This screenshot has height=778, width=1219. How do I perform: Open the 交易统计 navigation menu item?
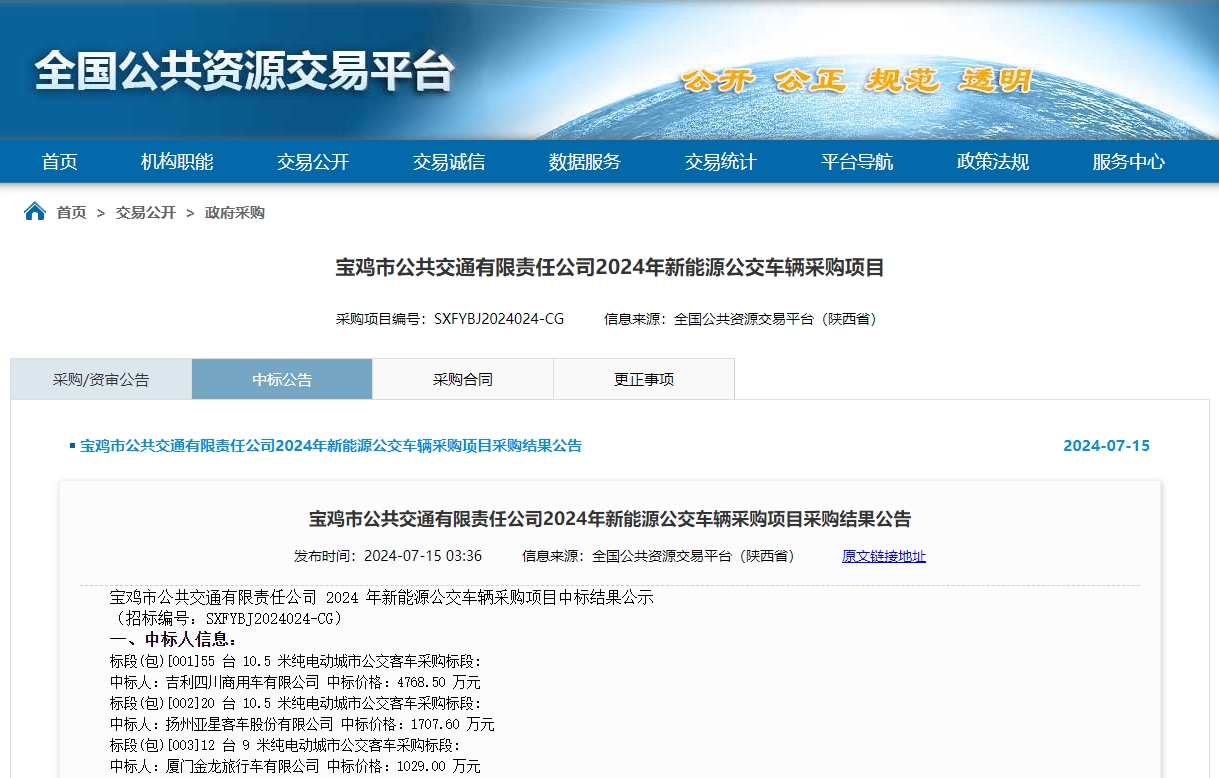719,161
